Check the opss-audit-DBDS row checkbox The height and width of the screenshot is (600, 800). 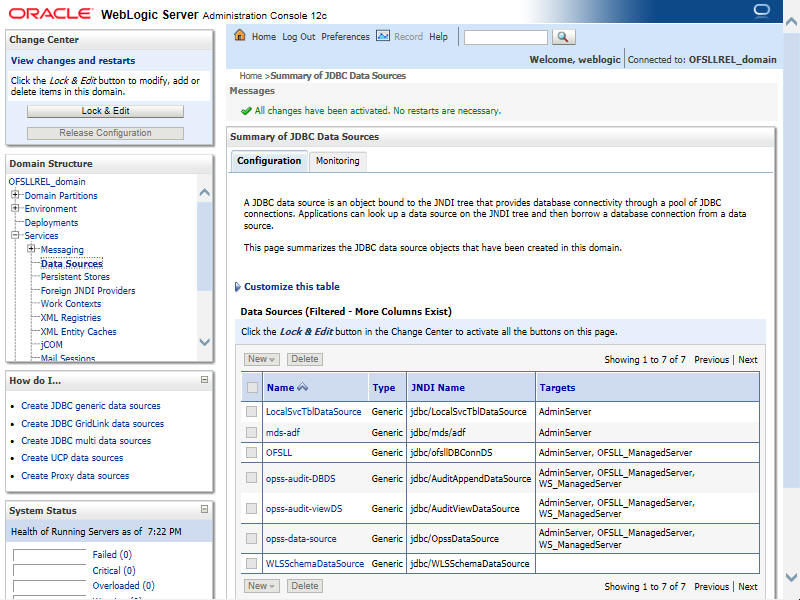[252, 478]
